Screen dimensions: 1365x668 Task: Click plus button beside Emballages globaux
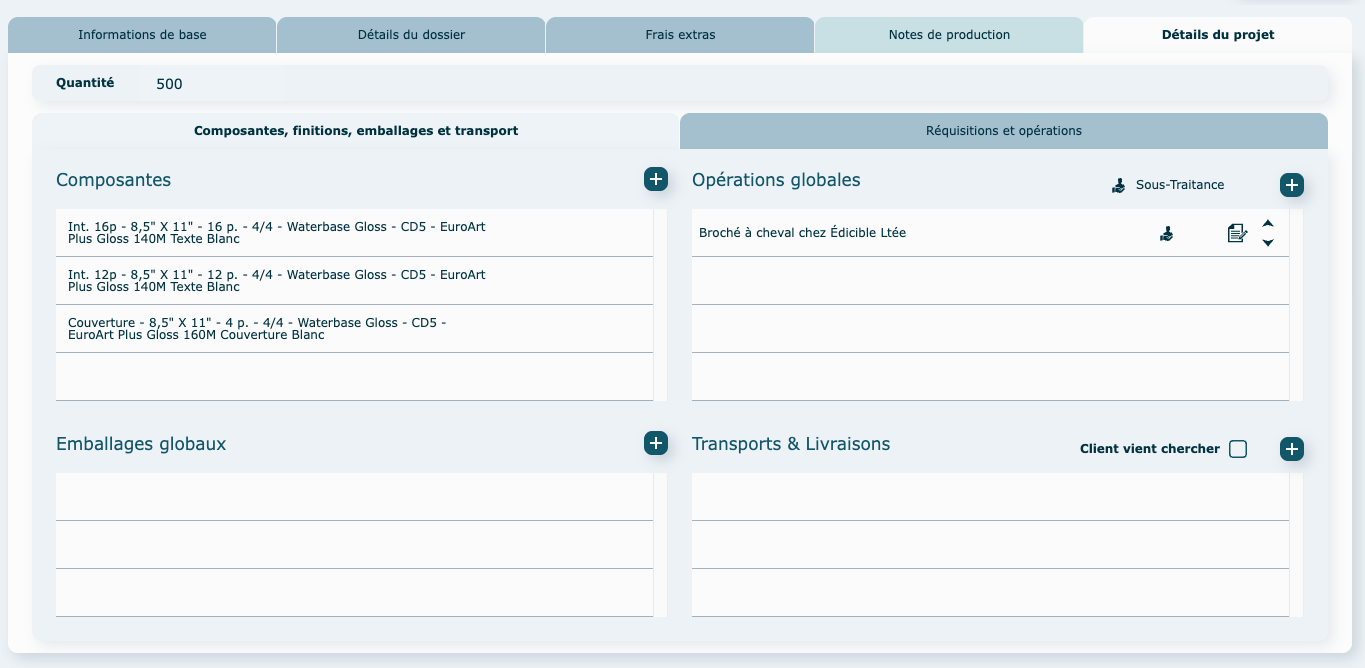pyautogui.click(x=655, y=443)
